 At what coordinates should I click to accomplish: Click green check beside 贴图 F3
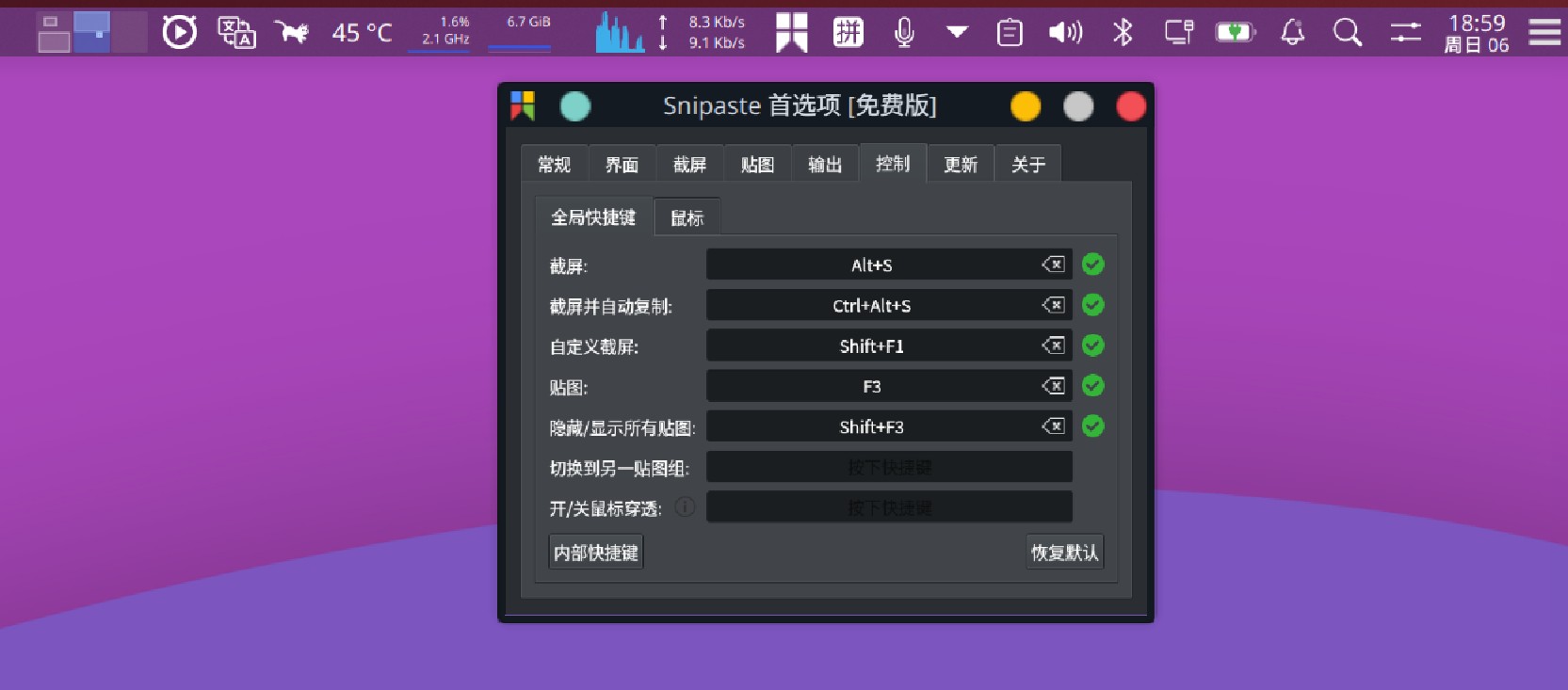1093,386
